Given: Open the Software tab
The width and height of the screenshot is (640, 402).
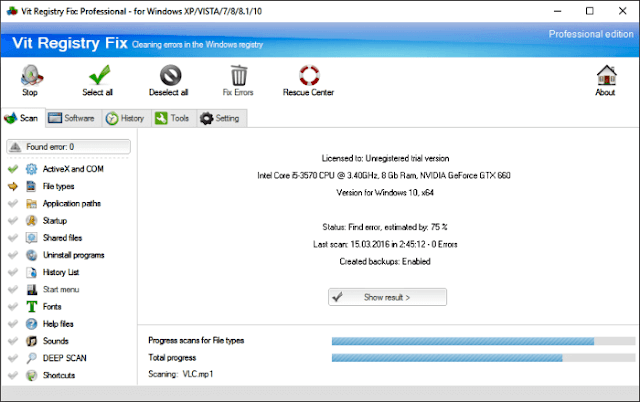Looking at the screenshot, I should tap(72, 118).
